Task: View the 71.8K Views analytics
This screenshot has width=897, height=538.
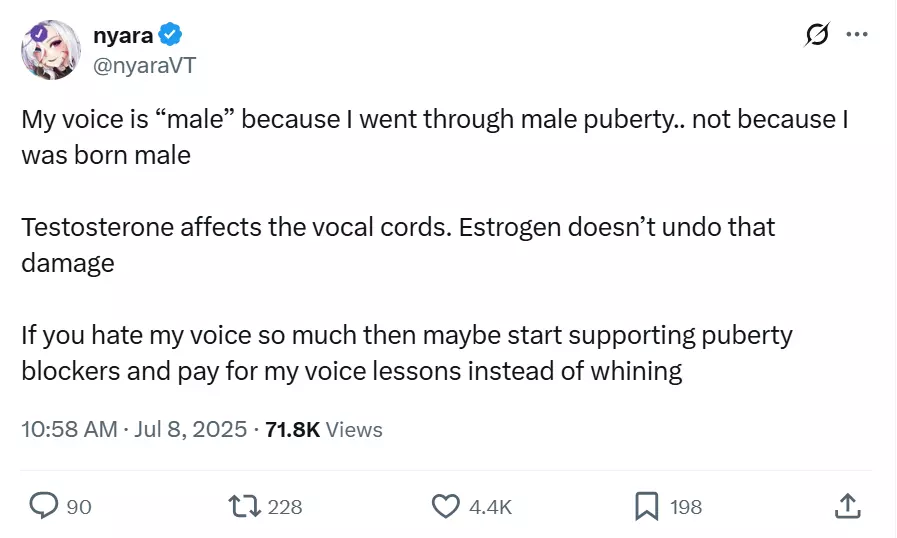Action: [324, 430]
